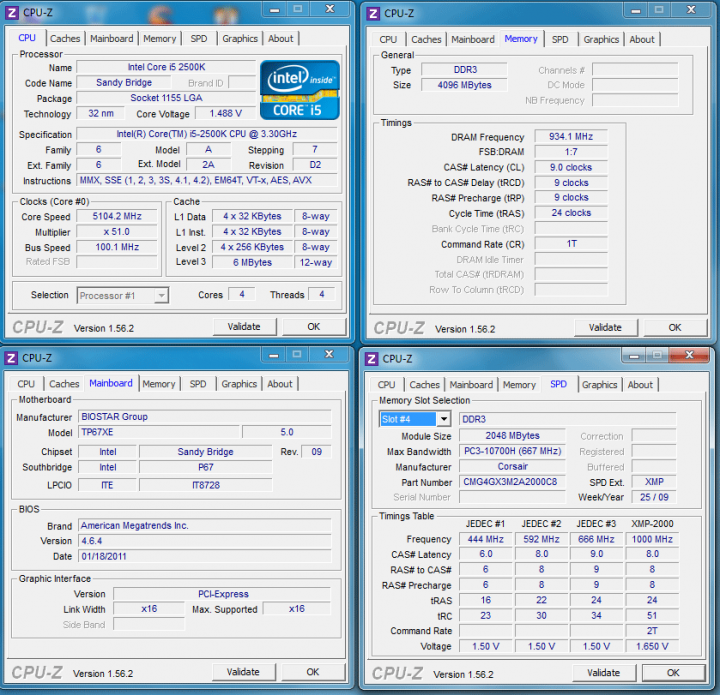Click the LPCIO chip value IT8728
The height and width of the screenshot is (695, 720).
coord(206,485)
